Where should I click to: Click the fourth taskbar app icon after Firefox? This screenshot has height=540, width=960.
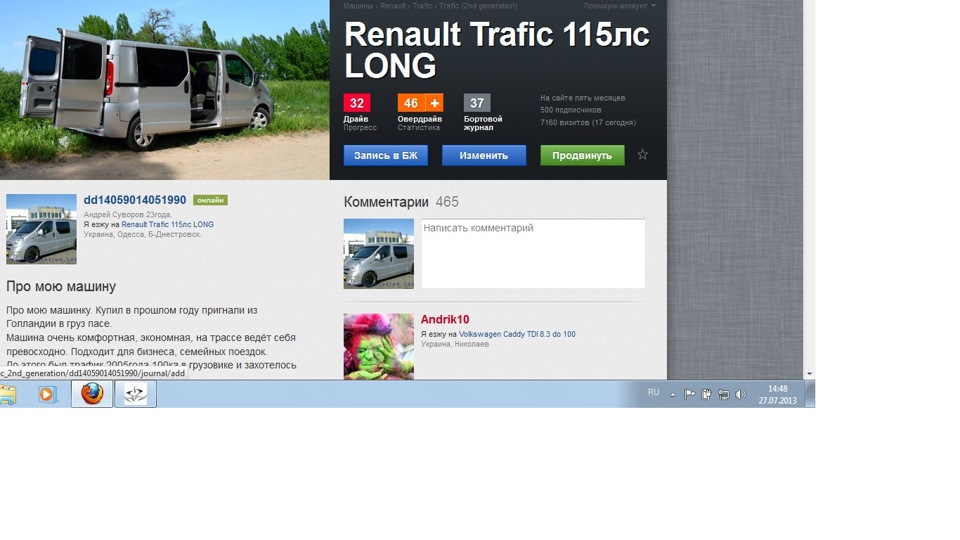[135, 394]
